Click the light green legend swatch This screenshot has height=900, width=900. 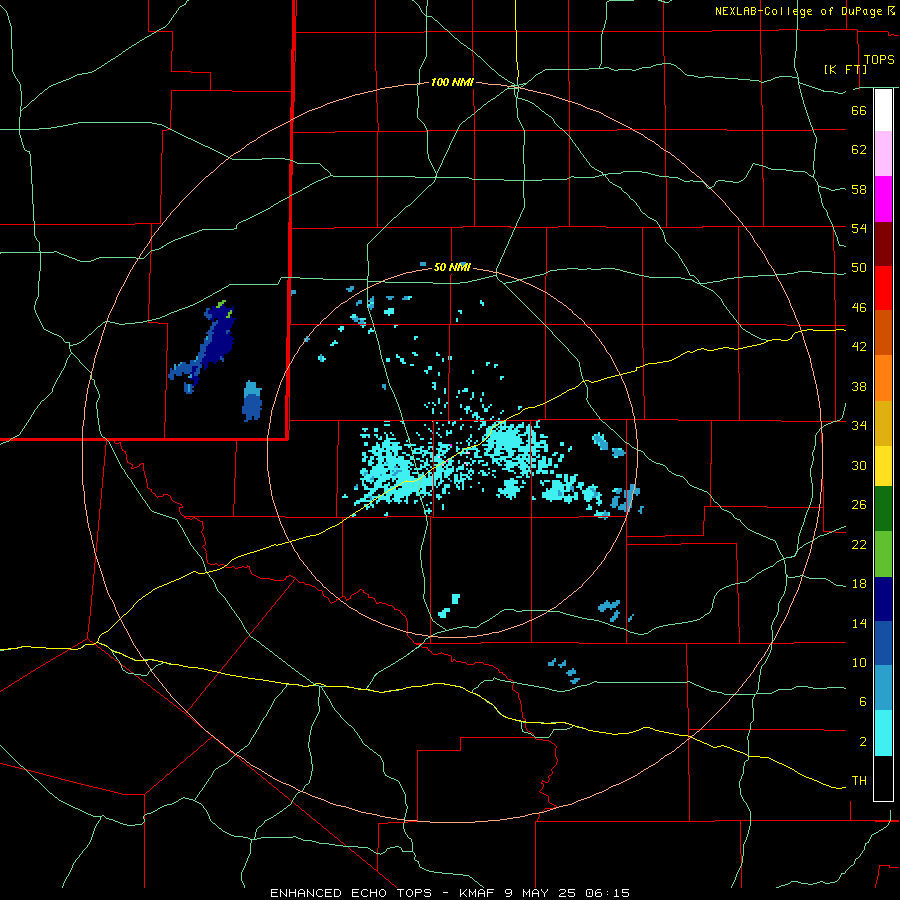883,554
